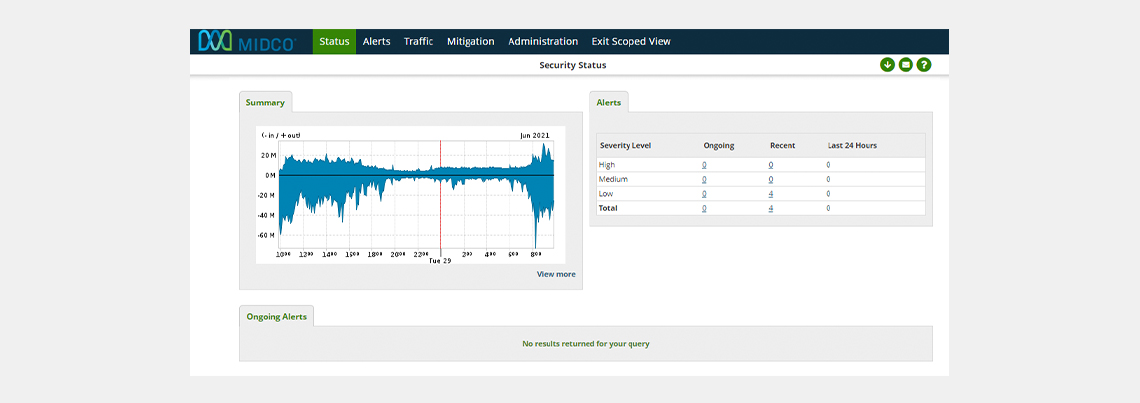
Task: Click Exit Scoped View
Action: [x=631, y=42]
